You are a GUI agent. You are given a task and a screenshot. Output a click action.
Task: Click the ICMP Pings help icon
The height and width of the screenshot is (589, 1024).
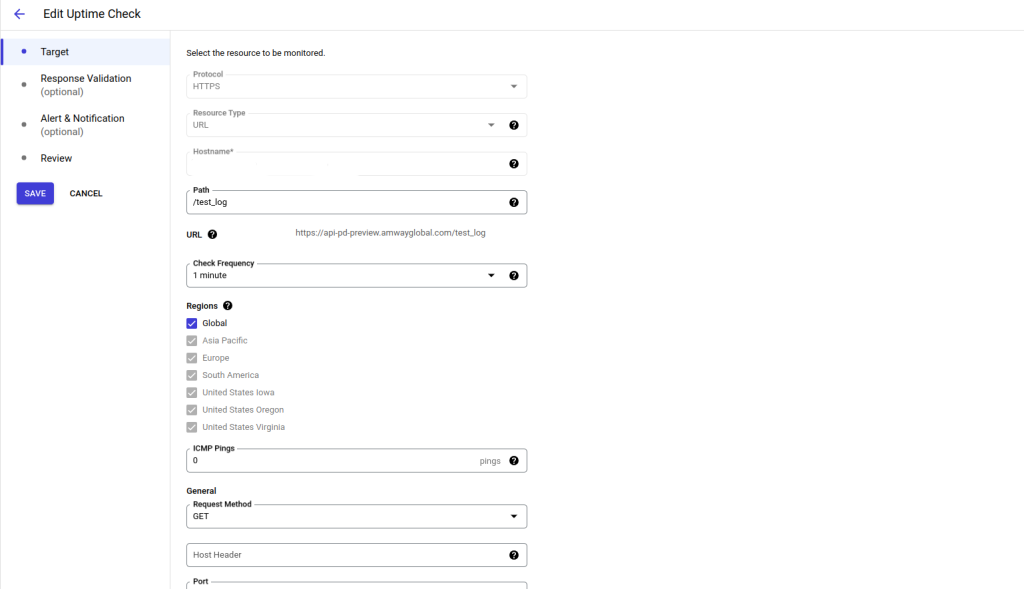[514, 460]
